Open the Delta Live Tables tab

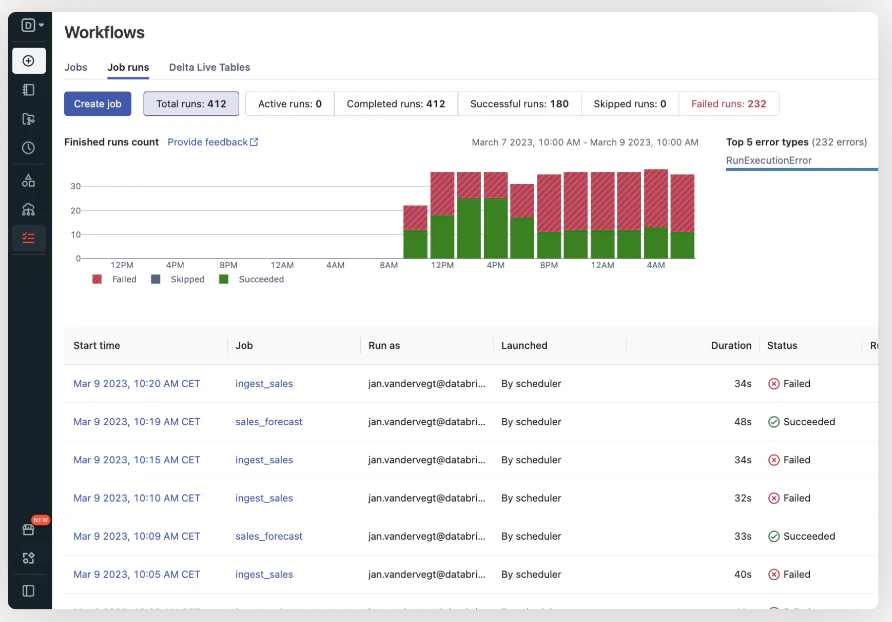(209, 67)
